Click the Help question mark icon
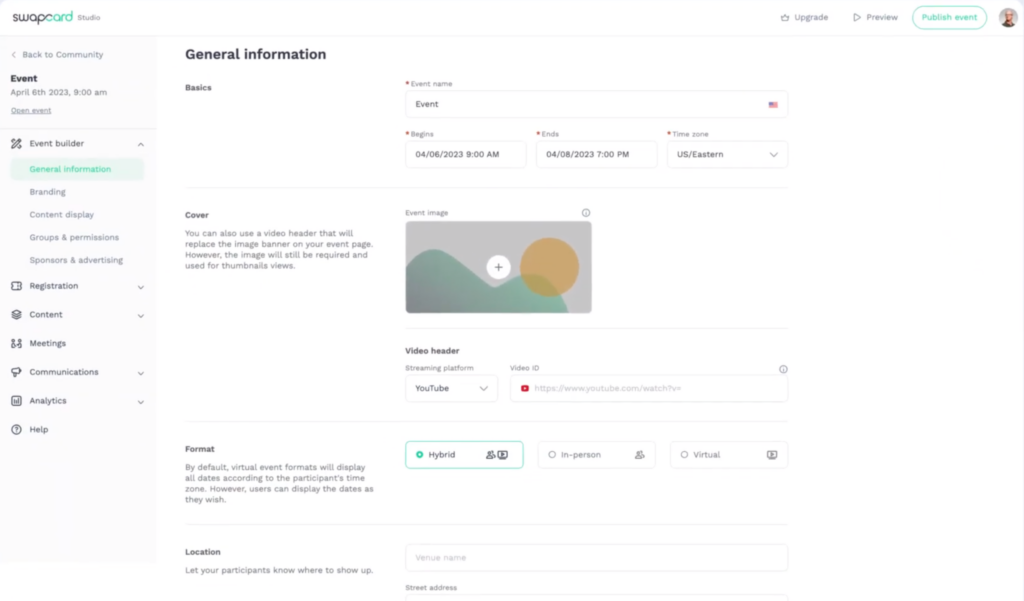Viewport: 1024px width, 601px height. (16, 429)
